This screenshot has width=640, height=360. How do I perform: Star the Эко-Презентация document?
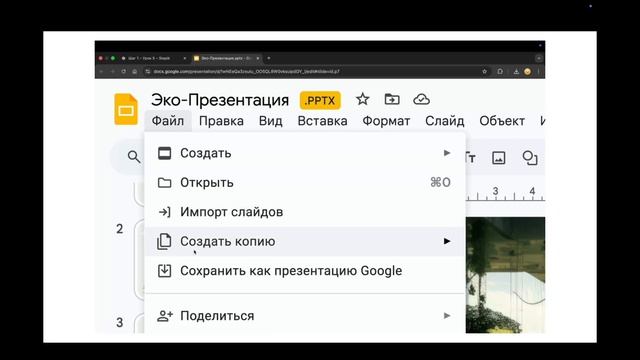pos(362,99)
